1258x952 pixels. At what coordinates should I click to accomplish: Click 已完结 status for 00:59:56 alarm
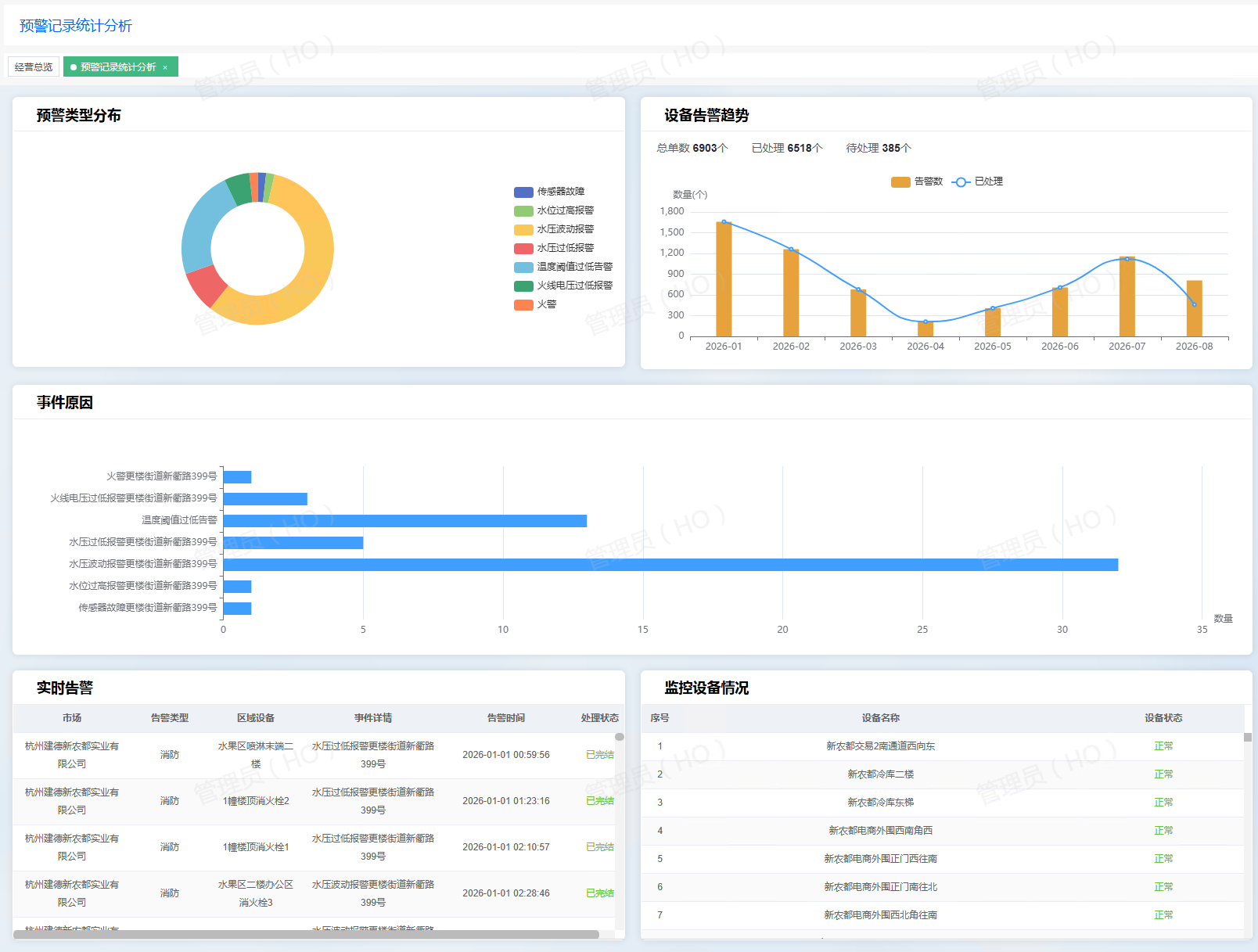600,755
